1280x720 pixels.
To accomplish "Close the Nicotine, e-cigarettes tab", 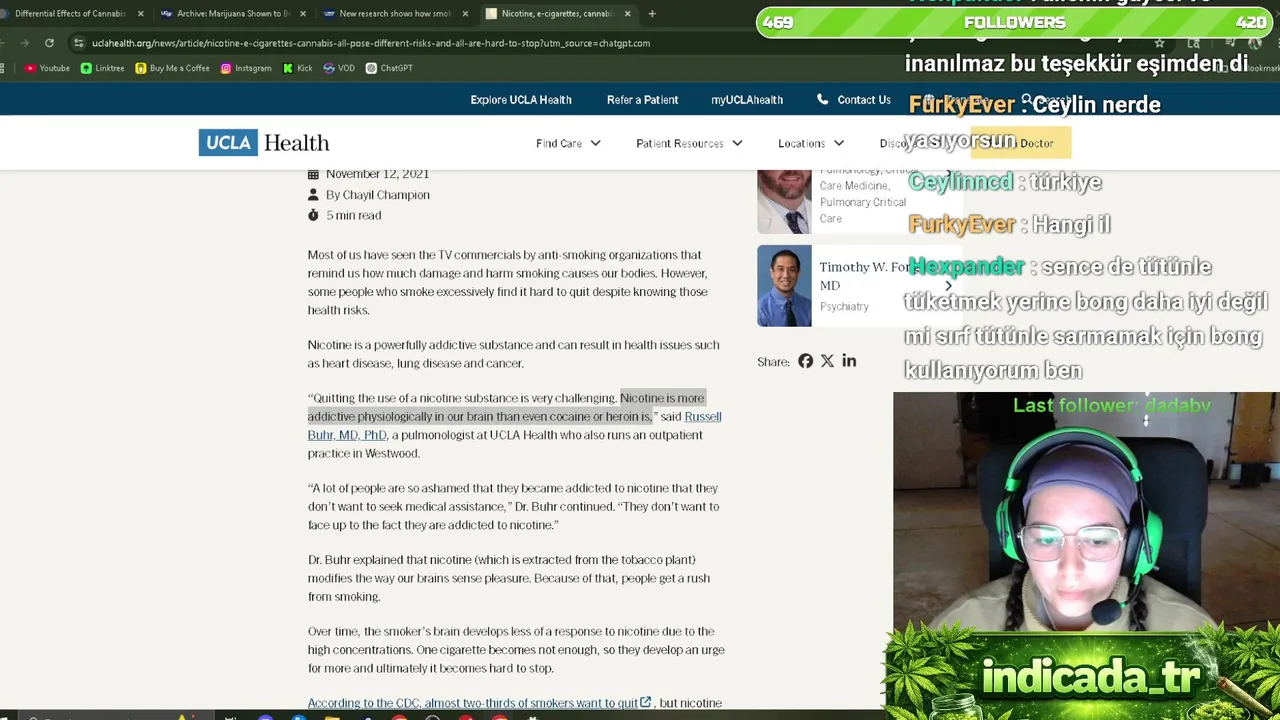I will point(628,14).
